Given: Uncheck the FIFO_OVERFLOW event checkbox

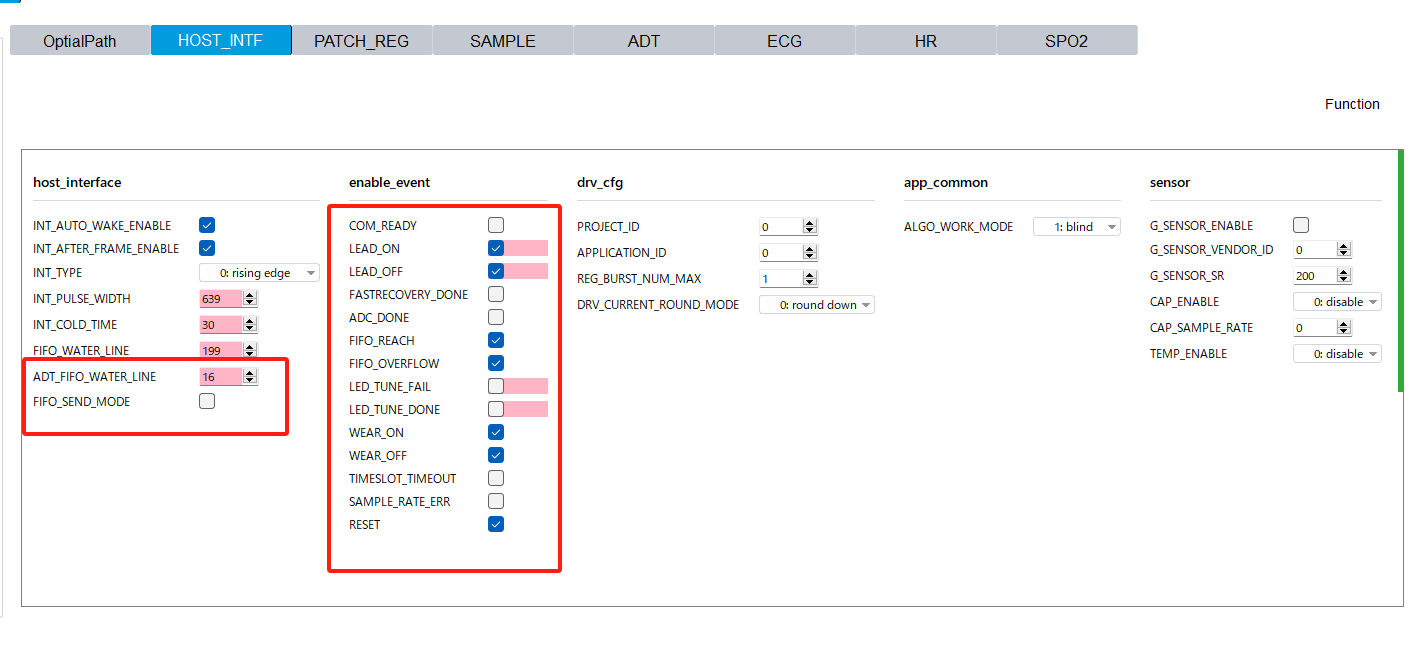Looking at the screenshot, I should (x=496, y=364).
